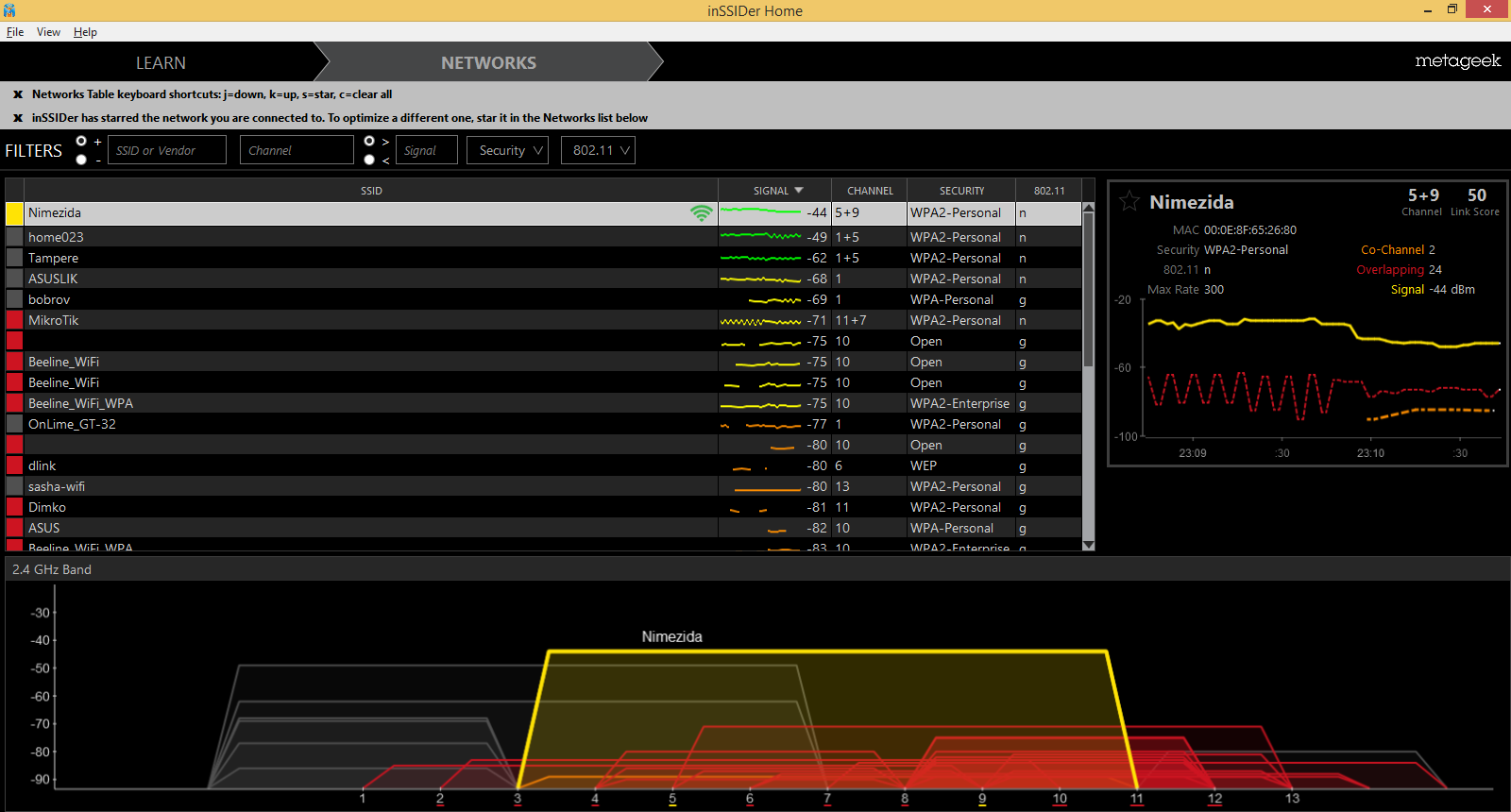The image size is (1511, 812).
Task: Click the metageek logo
Action: [x=1457, y=61]
